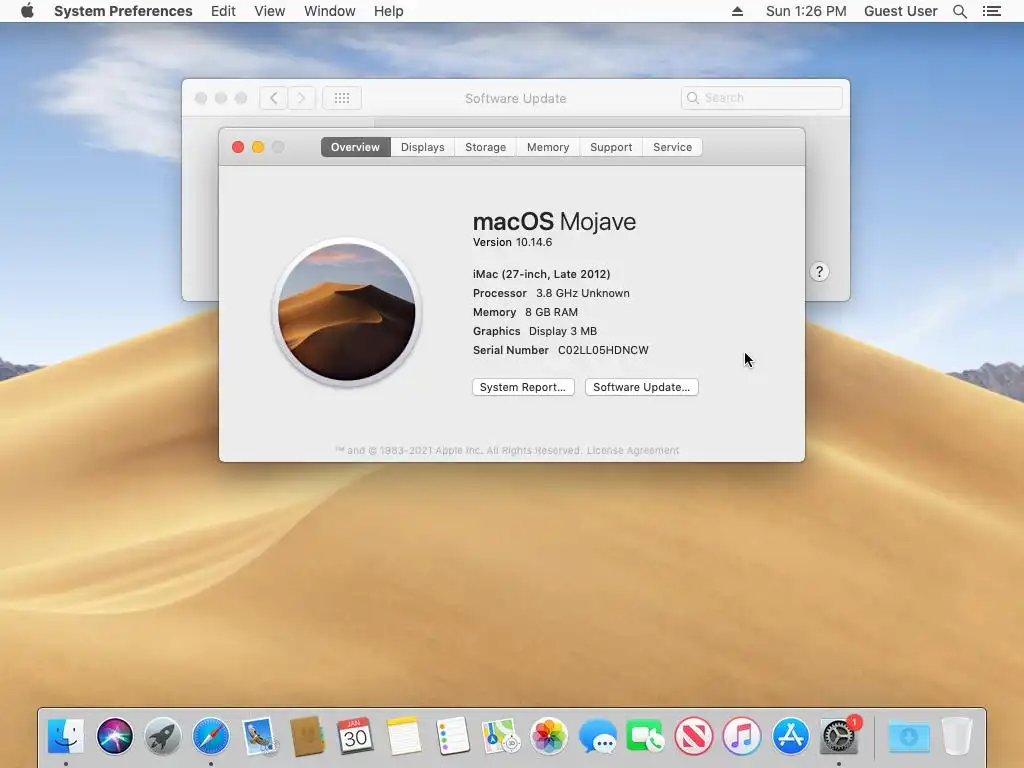Open Reminders list icon in dock

pos(452,736)
